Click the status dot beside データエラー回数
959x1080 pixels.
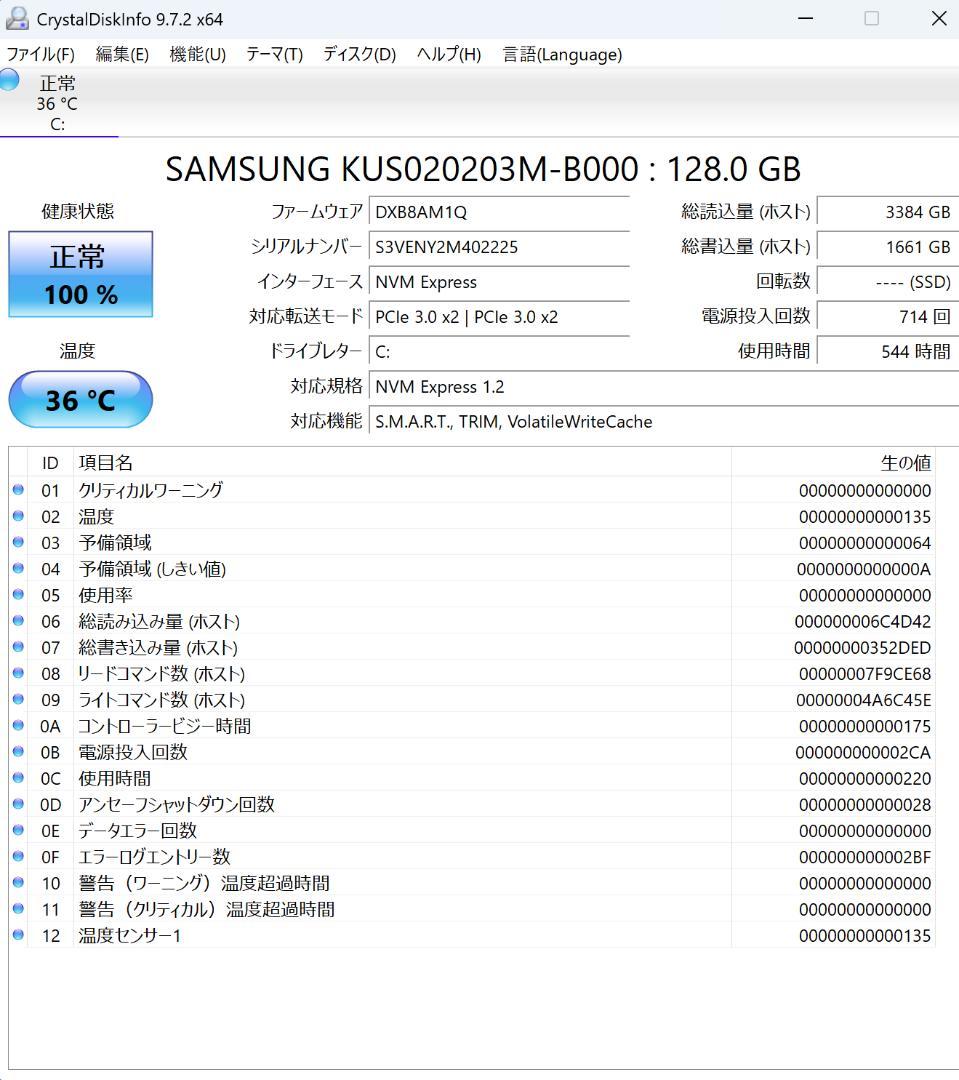click(19, 830)
